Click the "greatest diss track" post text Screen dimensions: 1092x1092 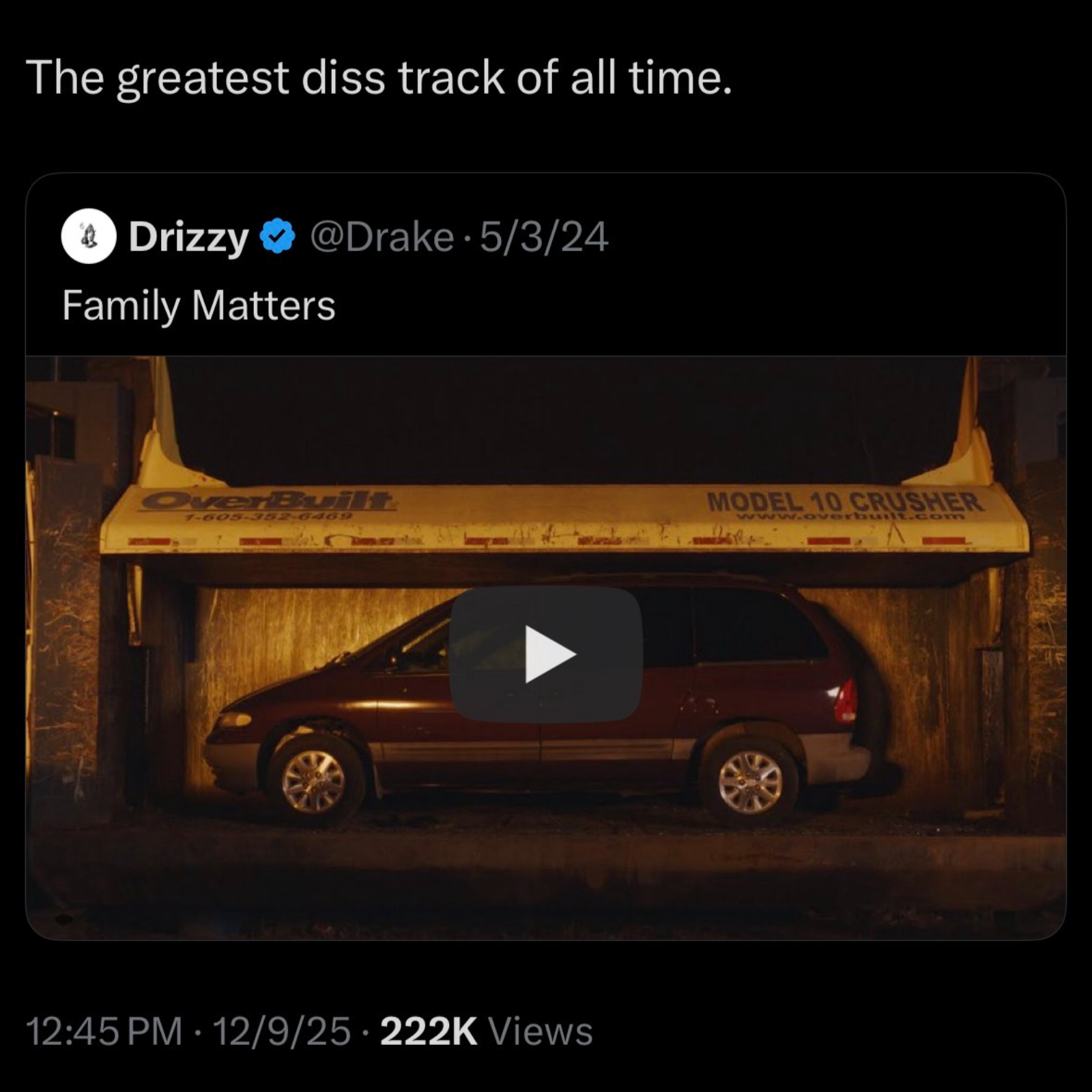pos(379,77)
